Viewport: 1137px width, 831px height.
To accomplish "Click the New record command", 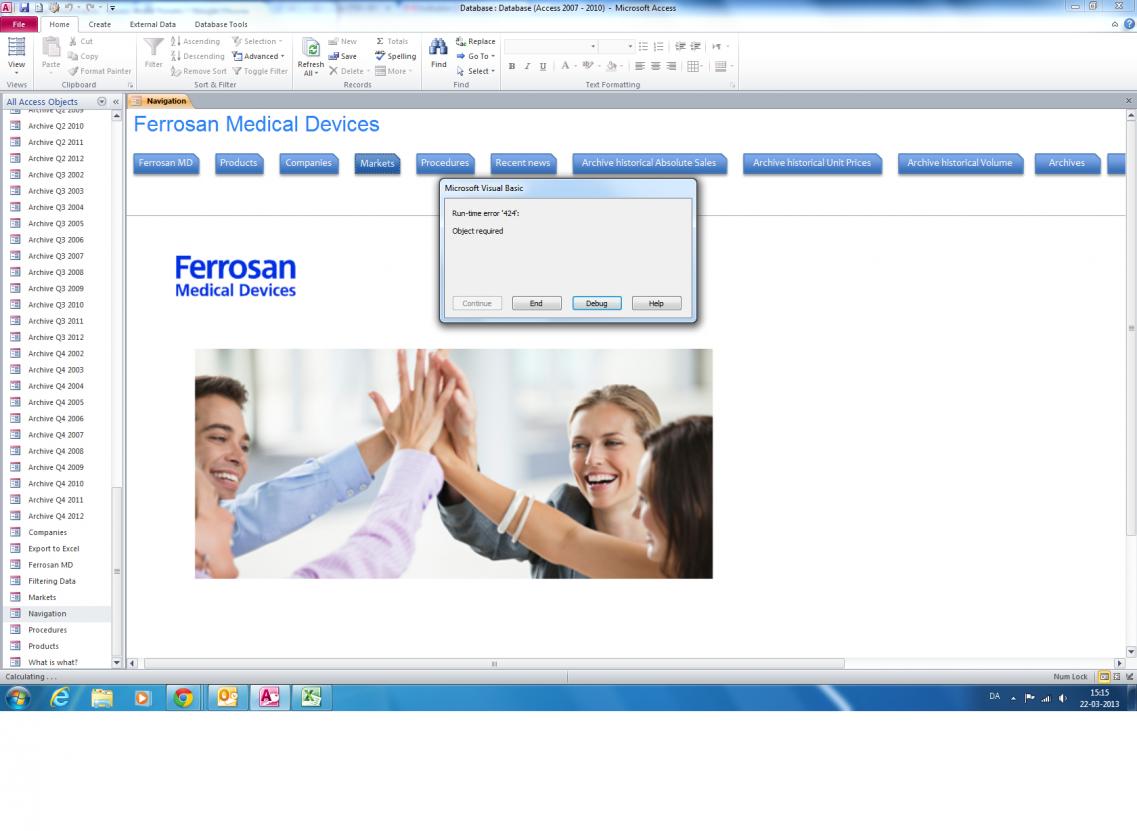I will (342, 41).
